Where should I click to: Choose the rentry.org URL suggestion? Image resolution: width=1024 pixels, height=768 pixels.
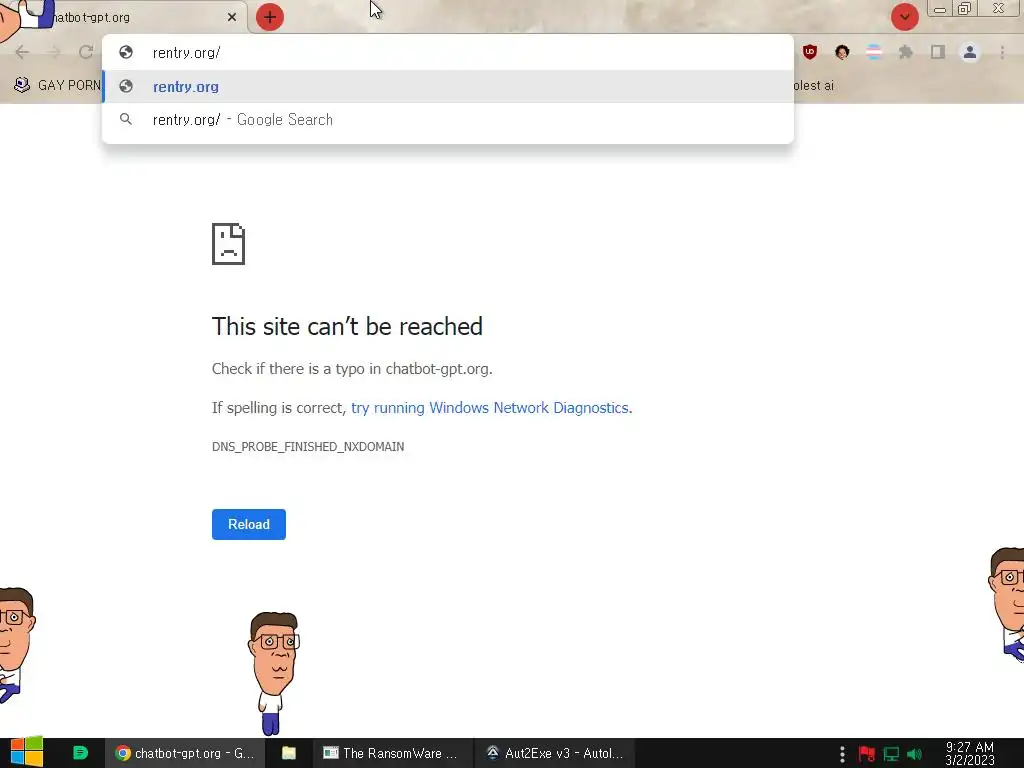click(x=448, y=86)
